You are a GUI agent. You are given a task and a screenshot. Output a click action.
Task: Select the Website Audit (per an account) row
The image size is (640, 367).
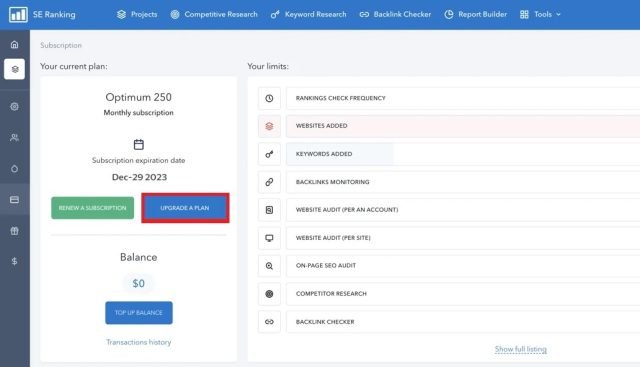pos(463,210)
